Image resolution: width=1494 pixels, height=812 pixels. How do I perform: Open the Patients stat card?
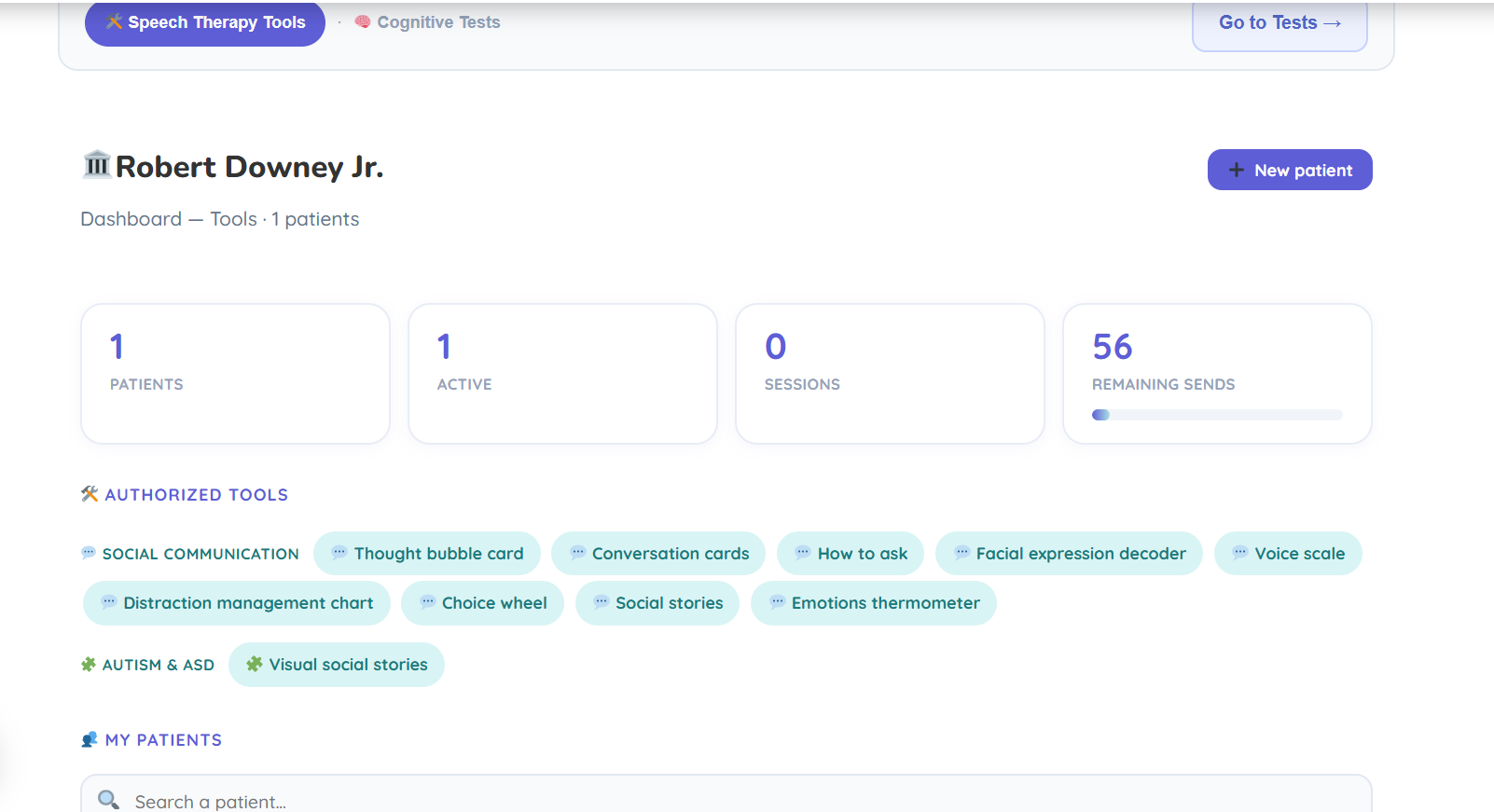point(235,374)
